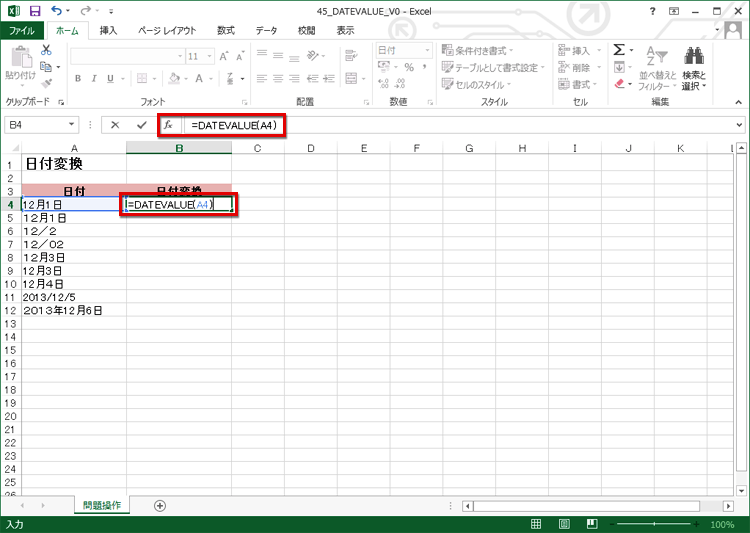Image resolution: width=750 pixels, height=533 pixels.
Task: Apply comma style number format
Action: (424, 67)
